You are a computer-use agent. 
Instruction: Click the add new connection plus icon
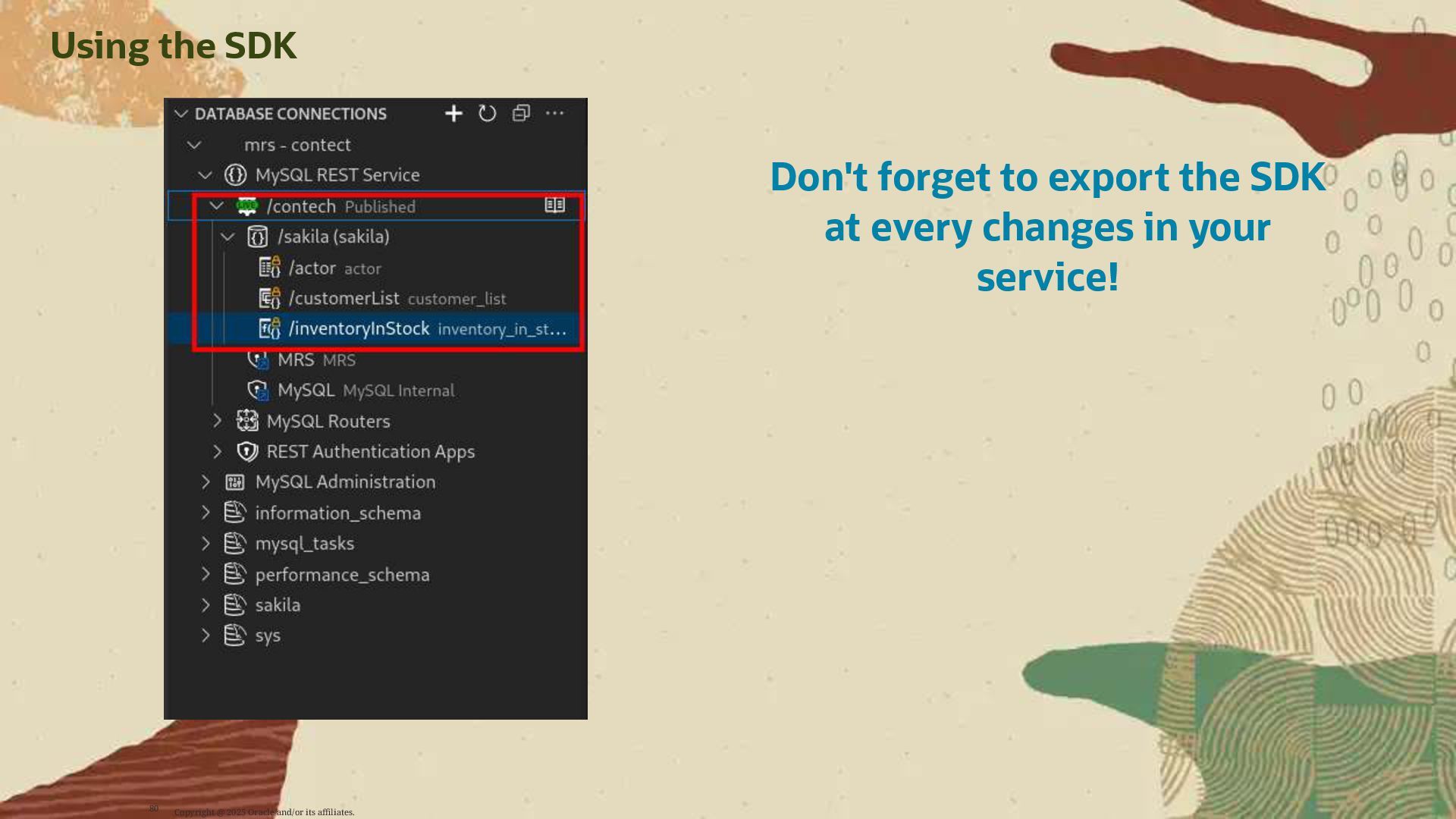click(453, 114)
